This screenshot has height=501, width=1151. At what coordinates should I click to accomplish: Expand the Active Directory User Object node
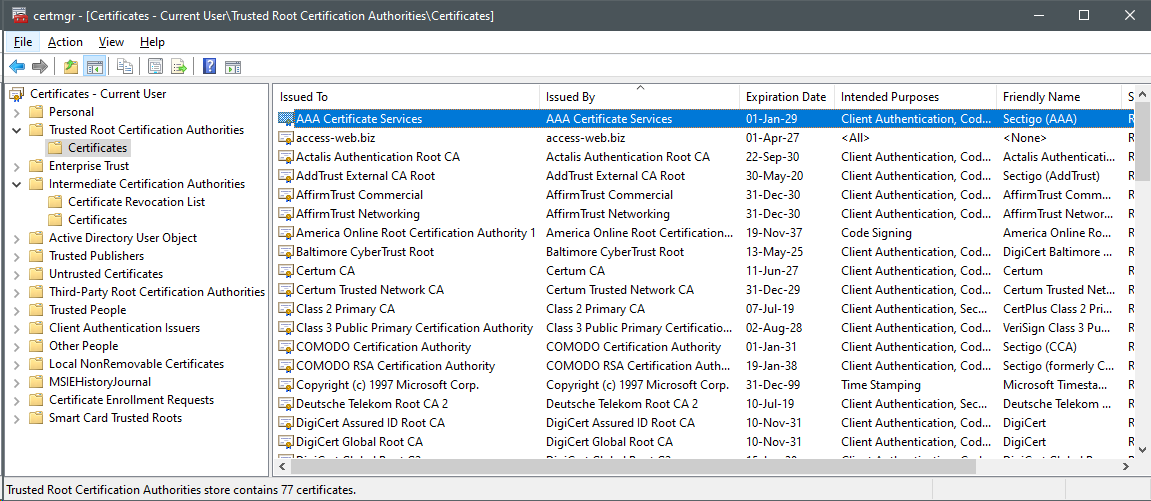(17, 238)
